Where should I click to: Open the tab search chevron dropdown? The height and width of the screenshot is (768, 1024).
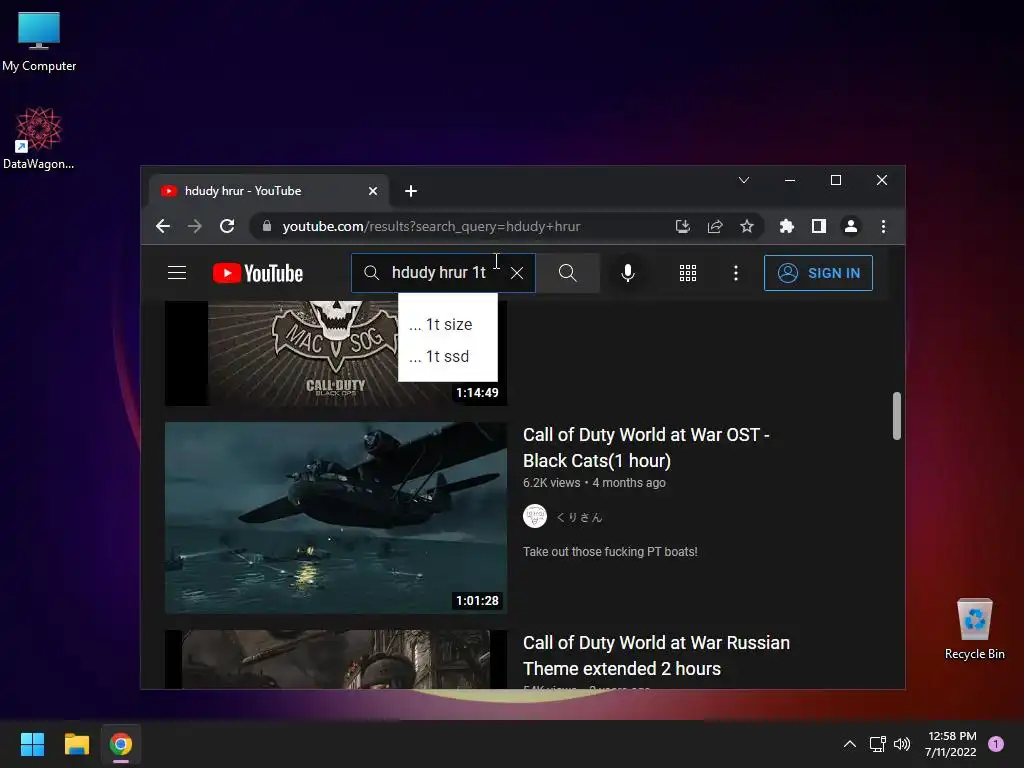(744, 180)
